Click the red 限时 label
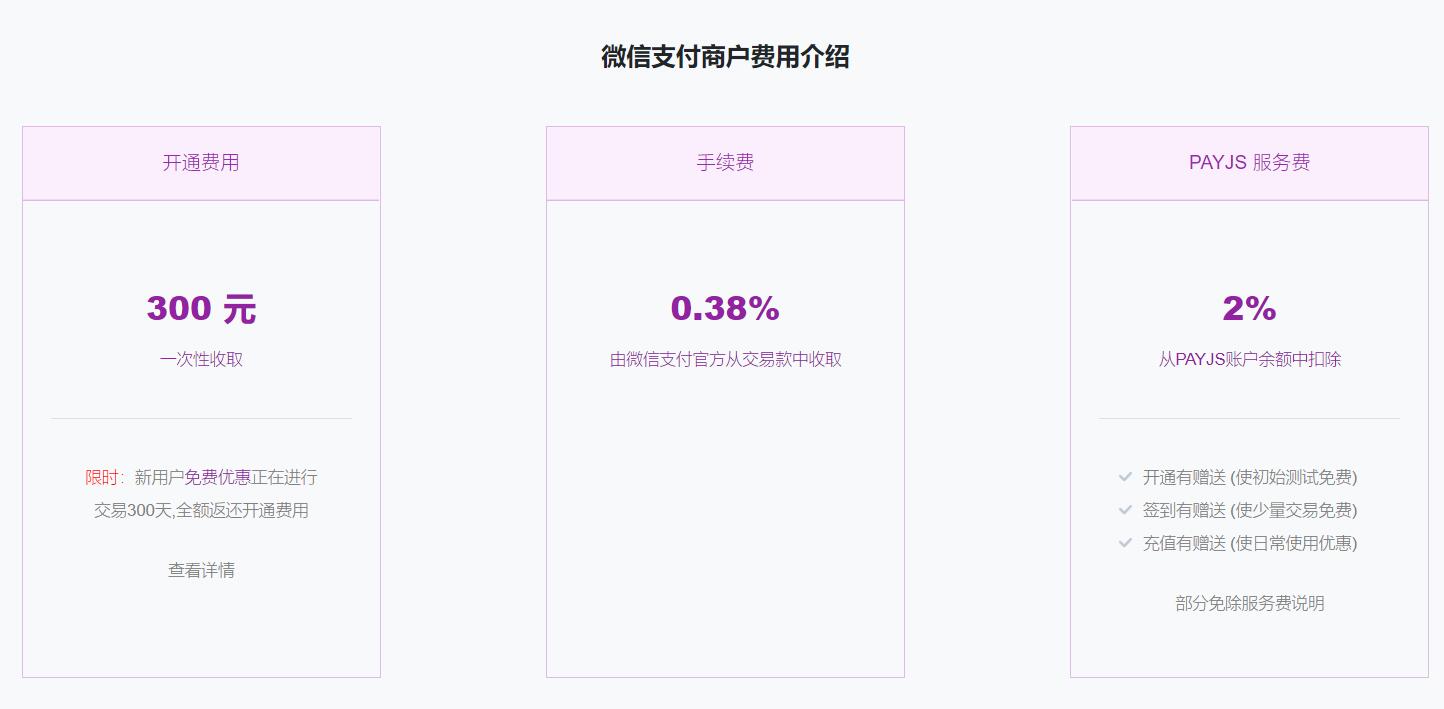 pos(102,477)
